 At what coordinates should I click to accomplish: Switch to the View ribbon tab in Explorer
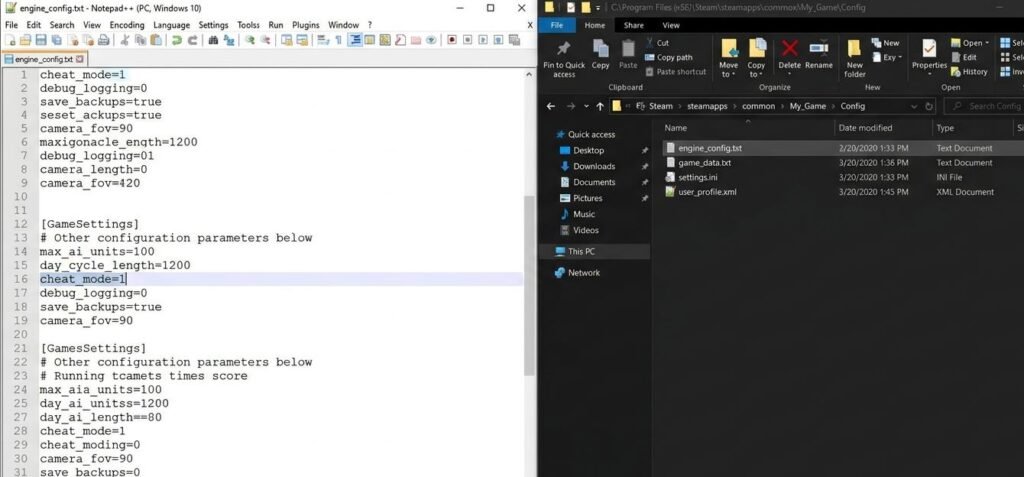pyautogui.click(x=671, y=25)
